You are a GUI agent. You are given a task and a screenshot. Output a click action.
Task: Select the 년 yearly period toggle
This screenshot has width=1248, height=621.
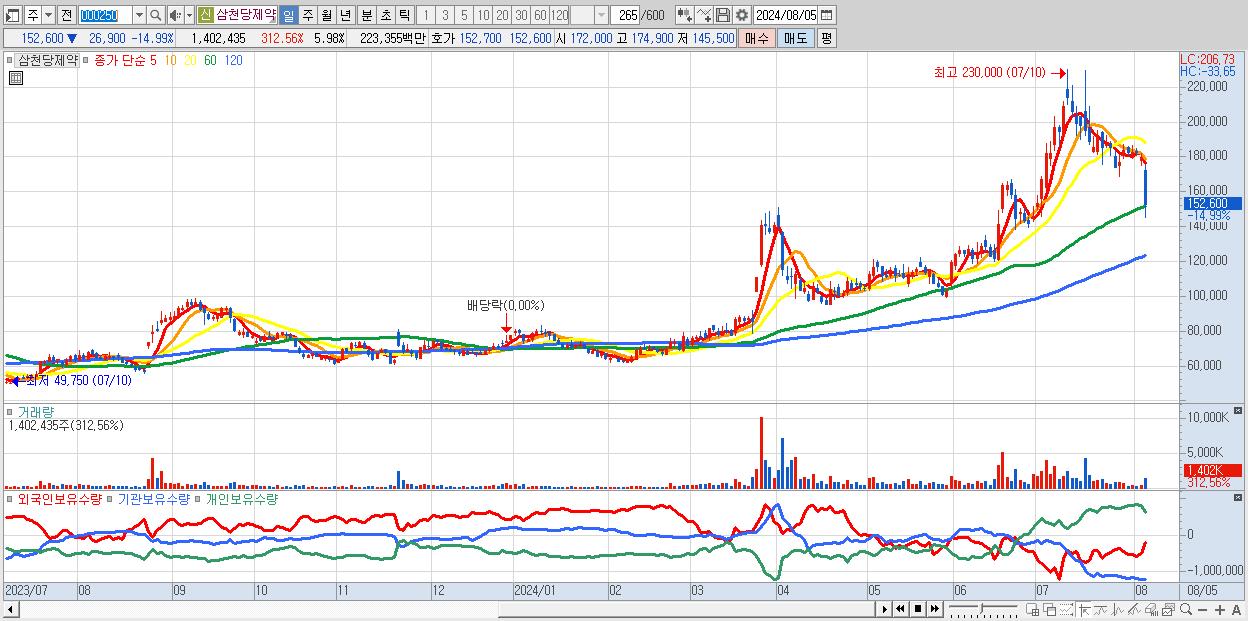coord(345,15)
